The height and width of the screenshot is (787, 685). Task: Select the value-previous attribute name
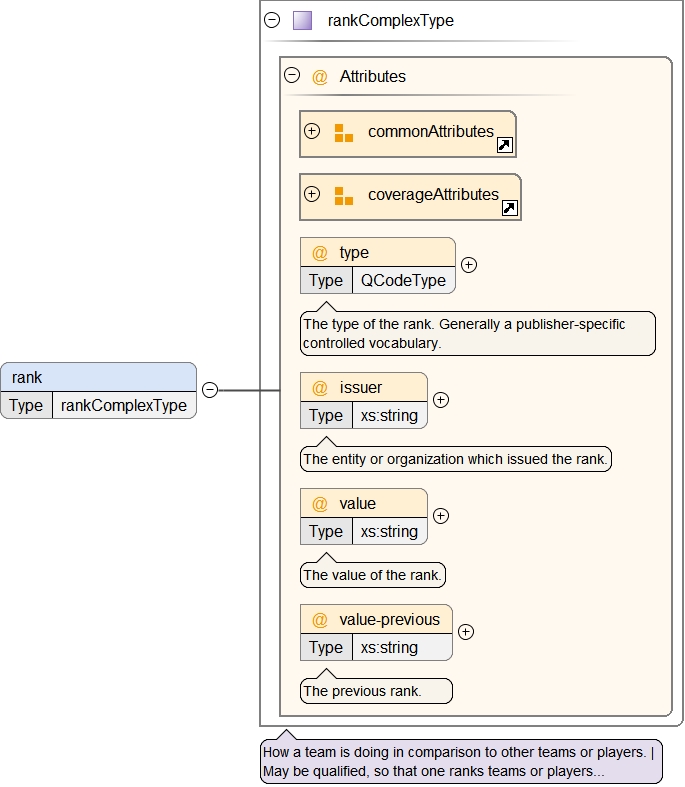[x=389, y=619]
